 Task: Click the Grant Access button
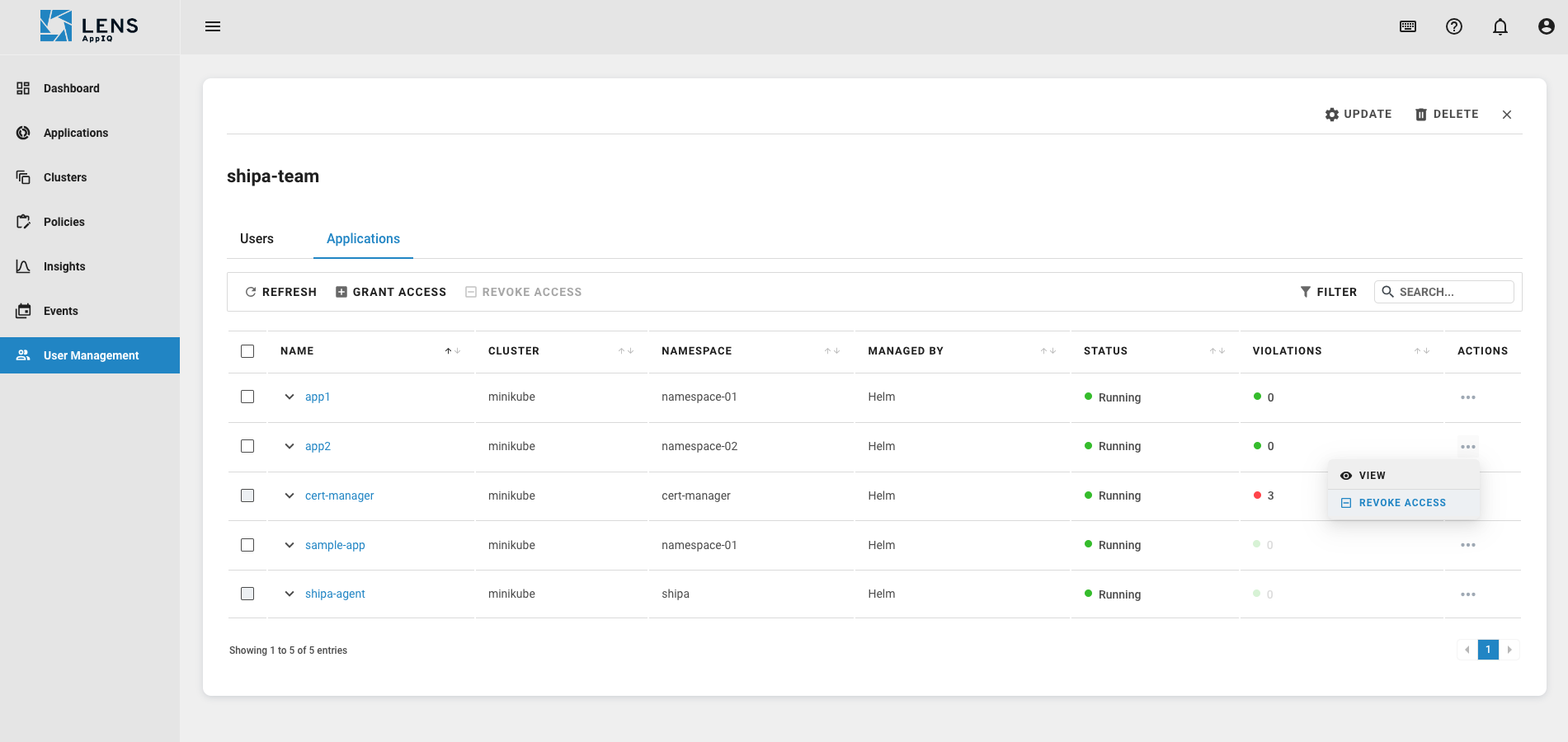pos(391,291)
